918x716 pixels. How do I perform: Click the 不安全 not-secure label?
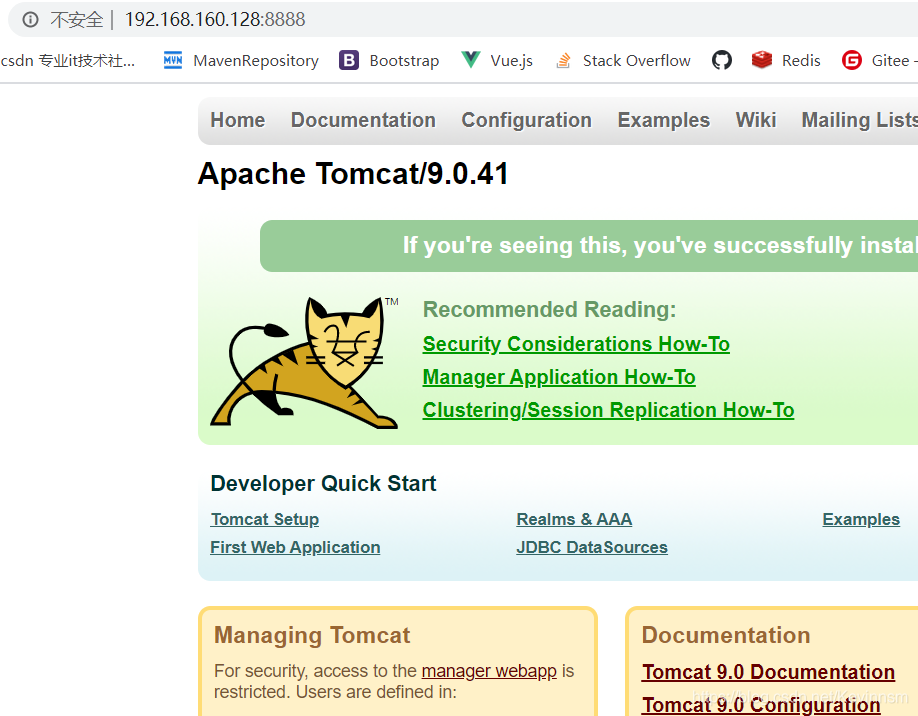77,20
